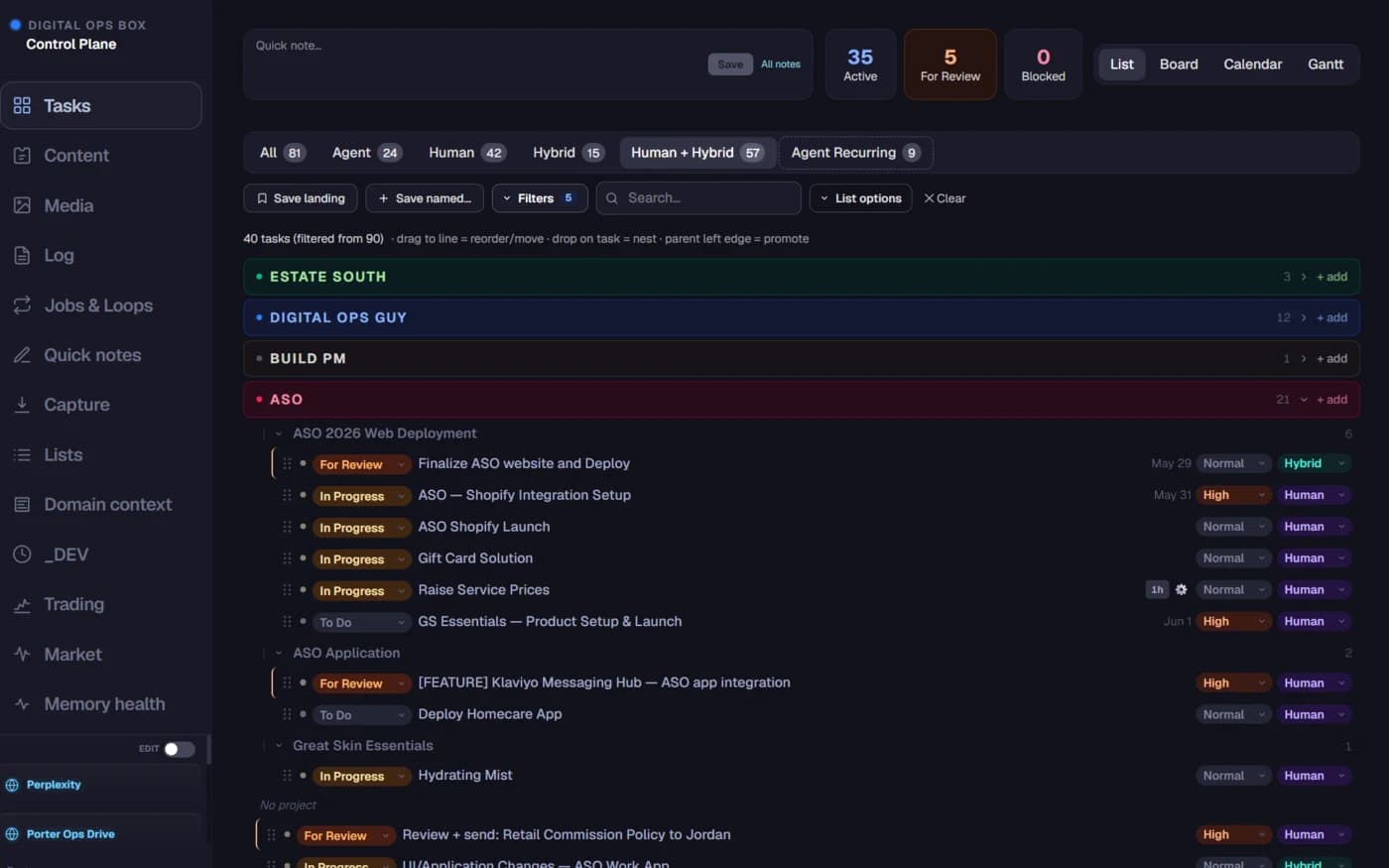Click Clear to reset filters
This screenshot has width=1389, height=868.
945,198
